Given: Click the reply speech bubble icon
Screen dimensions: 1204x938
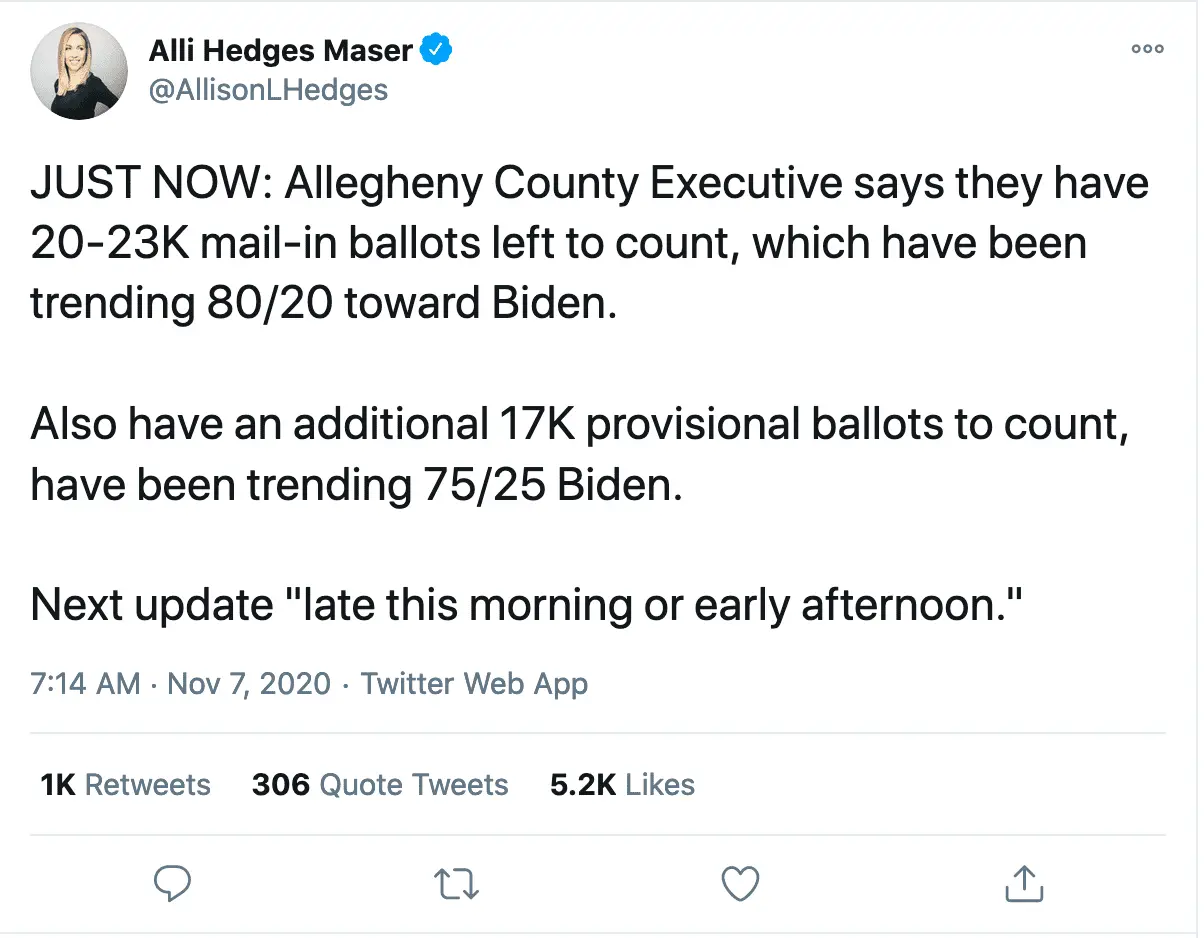Looking at the screenshot, I should pyautogui.click(x=173, y=883).
